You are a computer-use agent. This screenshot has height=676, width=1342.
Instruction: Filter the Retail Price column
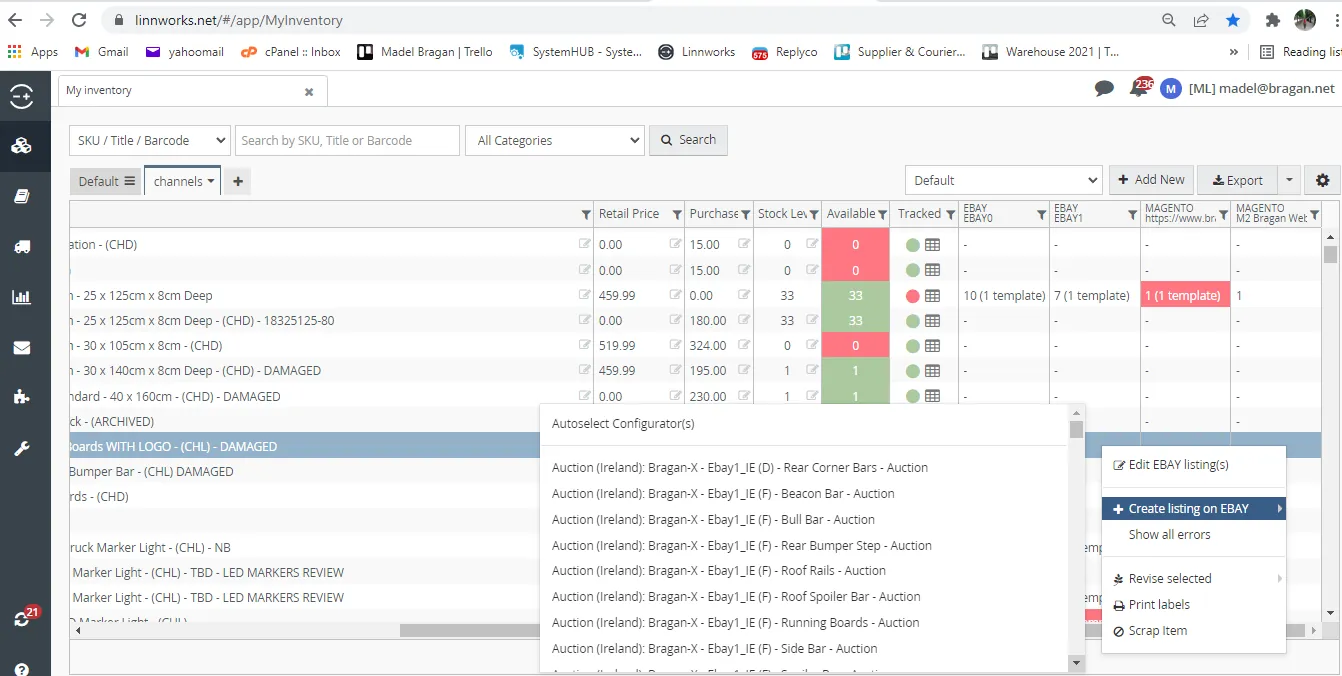click(677, 214)
